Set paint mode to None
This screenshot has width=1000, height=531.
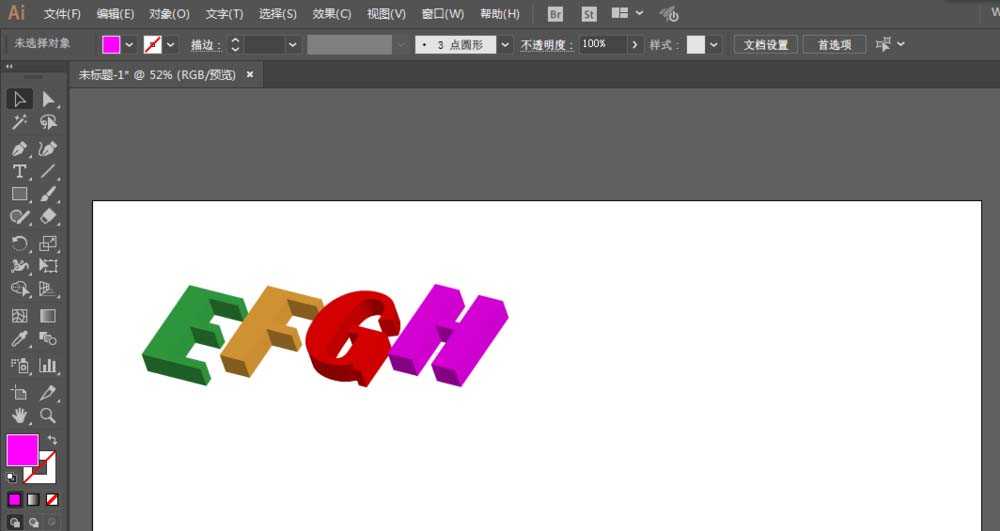click(52, 499)
